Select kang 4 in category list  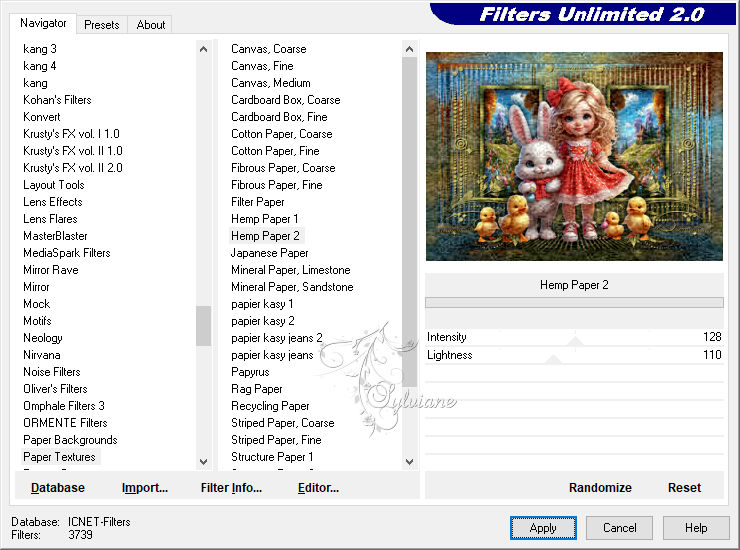tap(40, 66)
